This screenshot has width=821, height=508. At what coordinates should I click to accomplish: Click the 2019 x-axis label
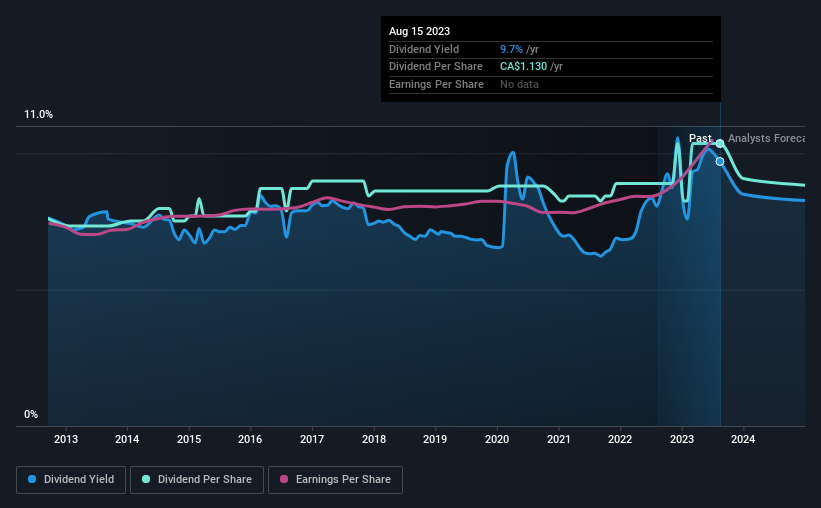click(x=435, y=439)
